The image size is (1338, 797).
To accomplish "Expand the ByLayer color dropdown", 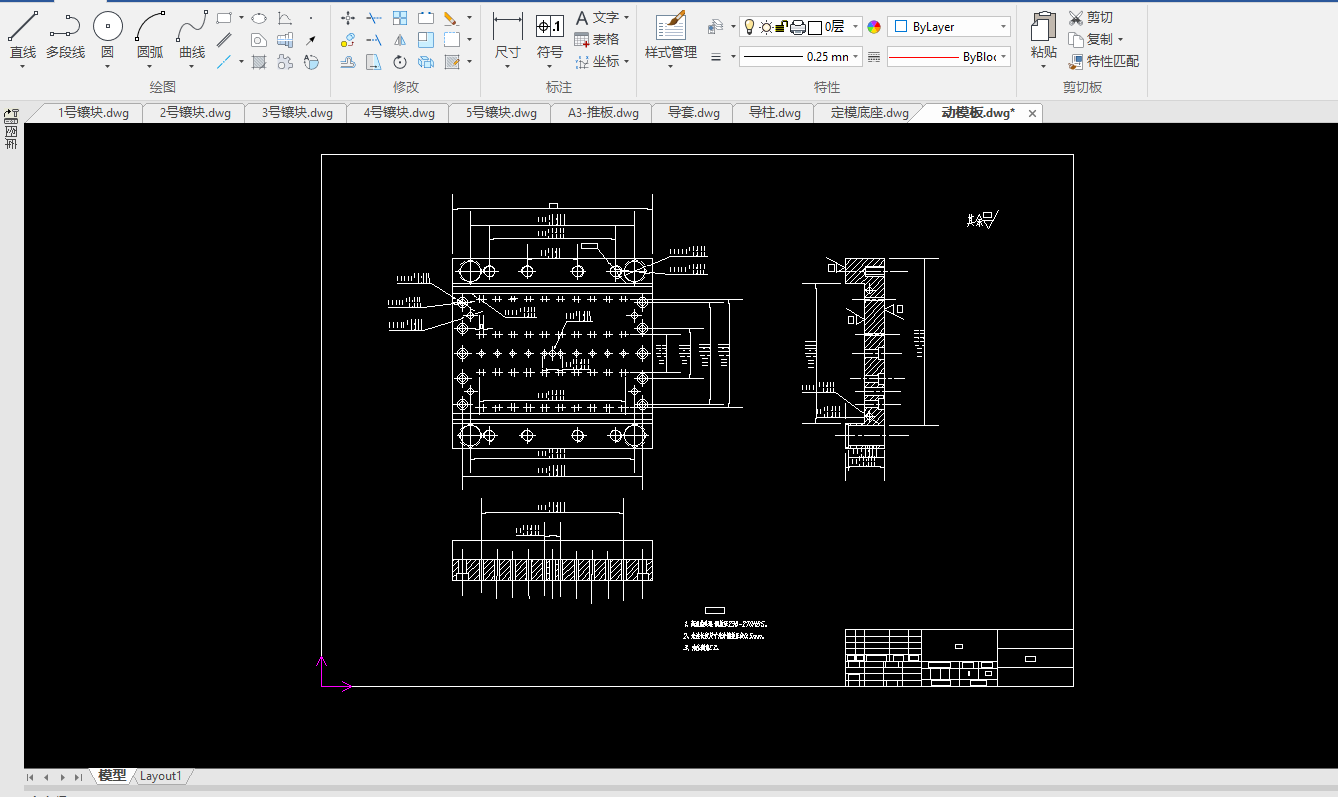I will pos(1003,27).
